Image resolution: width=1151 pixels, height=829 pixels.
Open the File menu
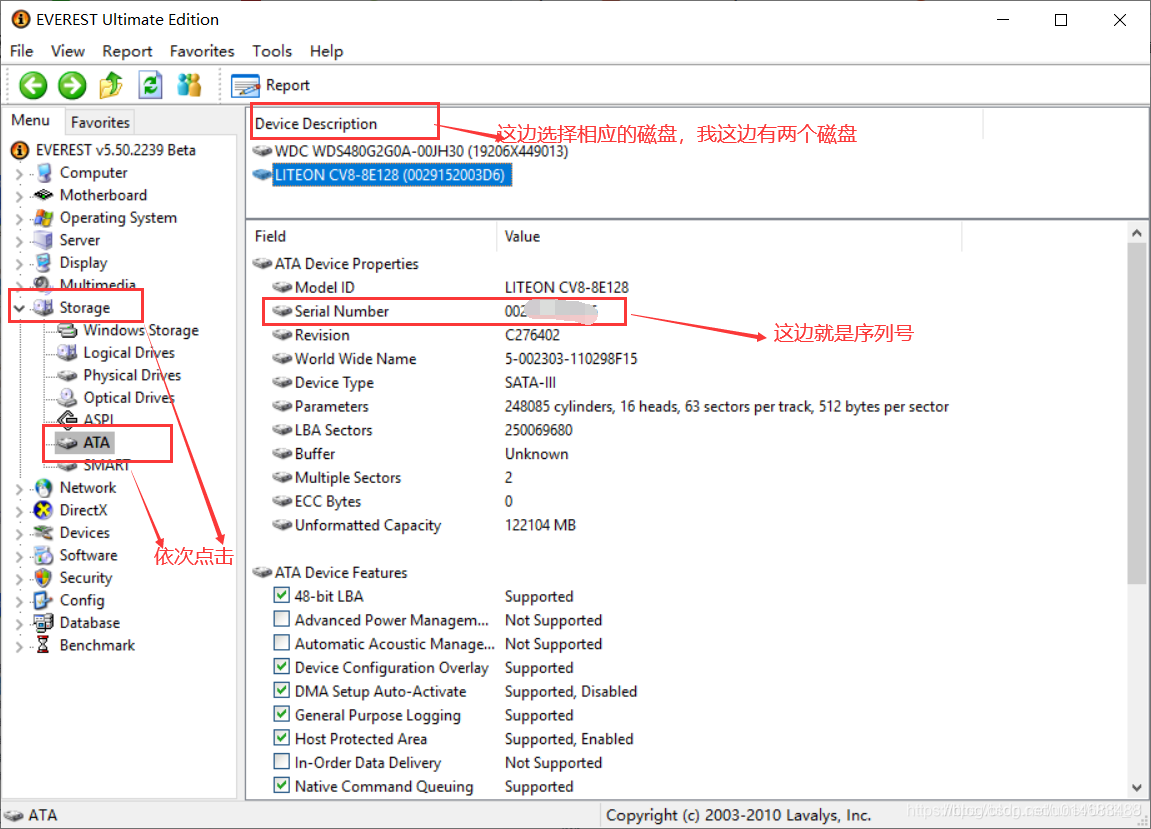point(21,51)
